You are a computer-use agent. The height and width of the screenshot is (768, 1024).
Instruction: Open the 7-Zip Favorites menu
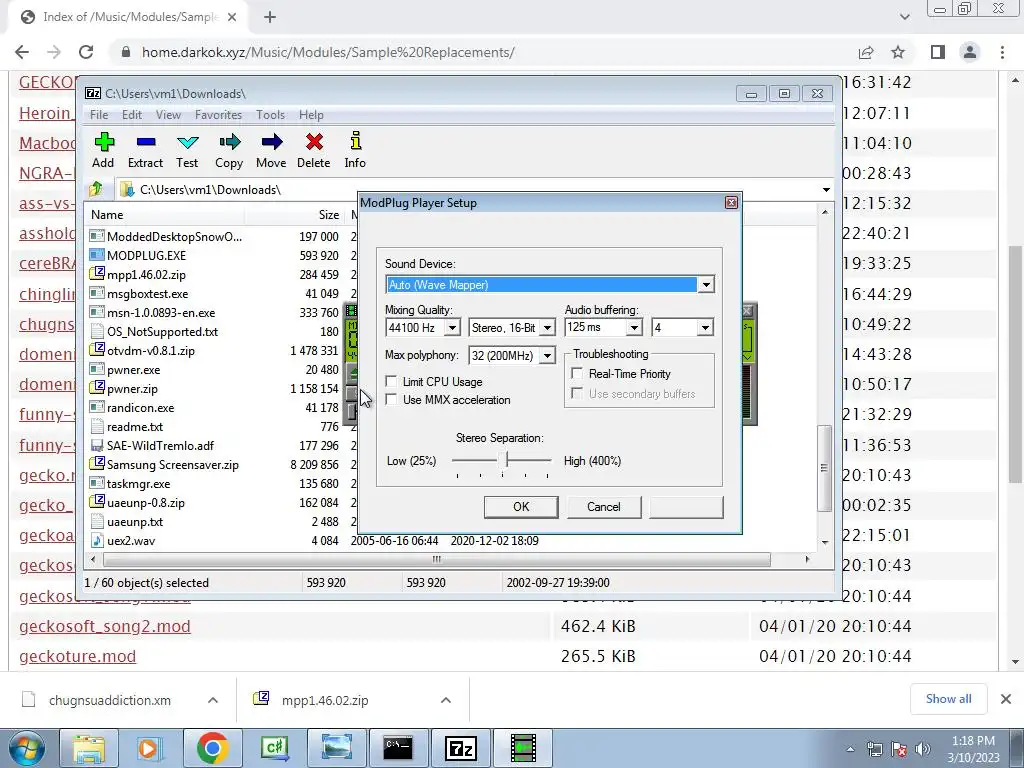pos(218,115)
